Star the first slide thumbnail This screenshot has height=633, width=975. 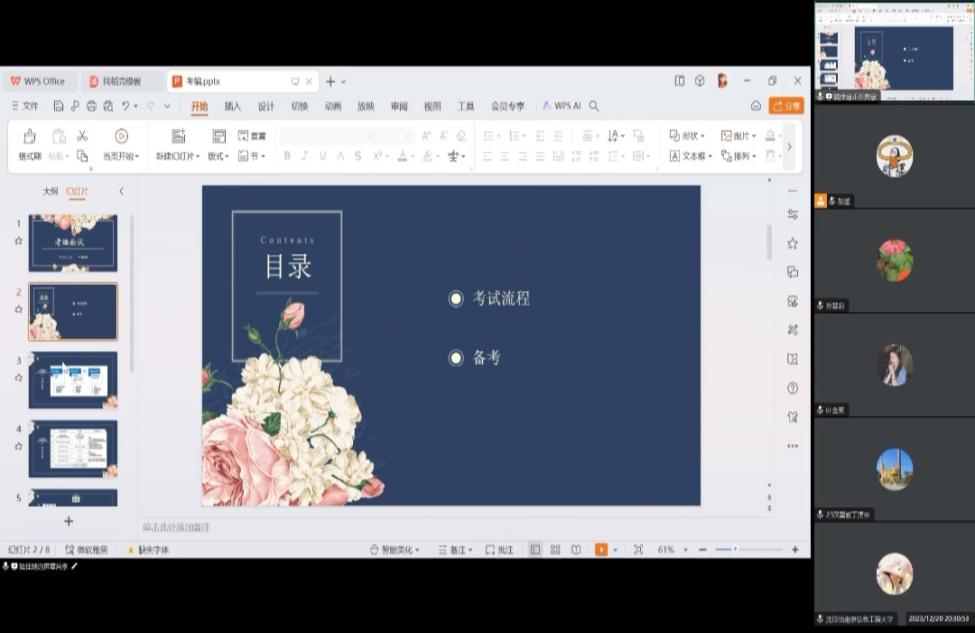tap(18, 241)
